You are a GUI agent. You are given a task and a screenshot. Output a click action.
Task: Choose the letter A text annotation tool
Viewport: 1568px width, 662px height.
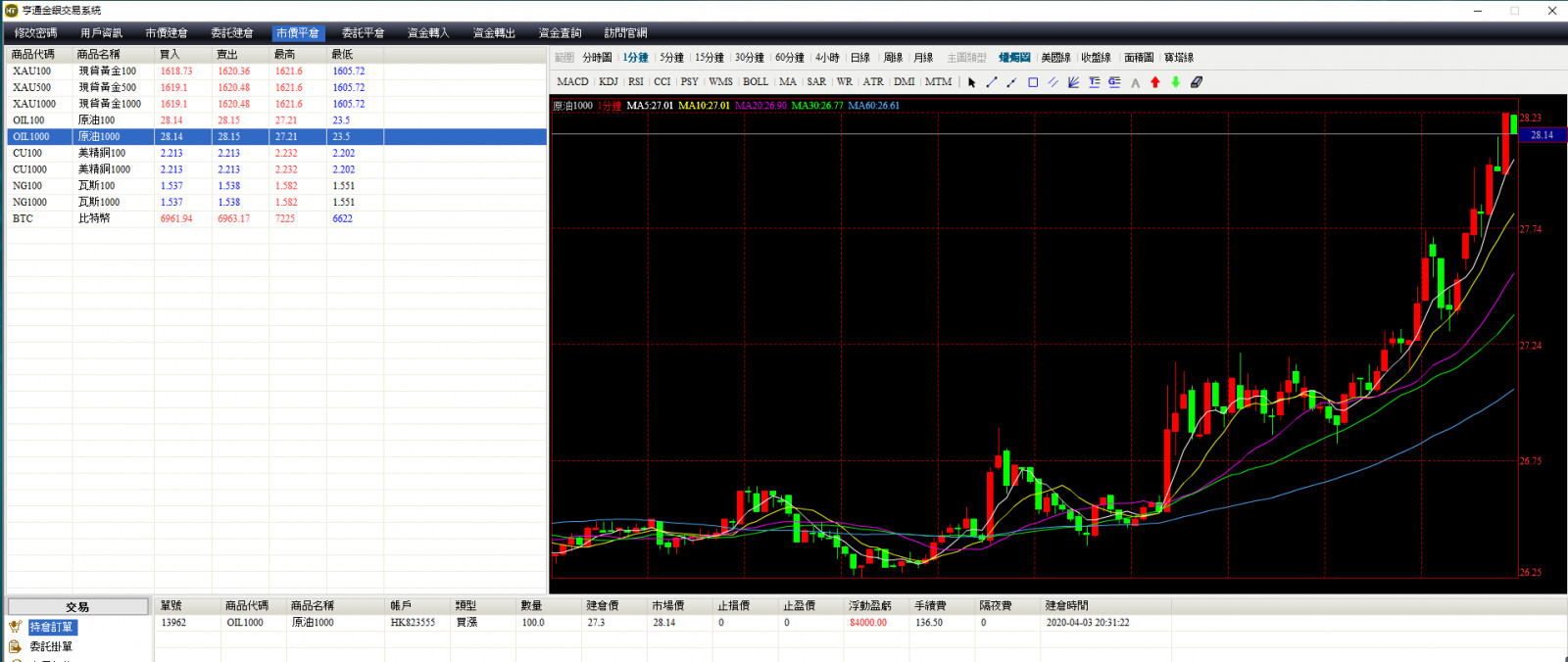click(x=1135, y=82)
